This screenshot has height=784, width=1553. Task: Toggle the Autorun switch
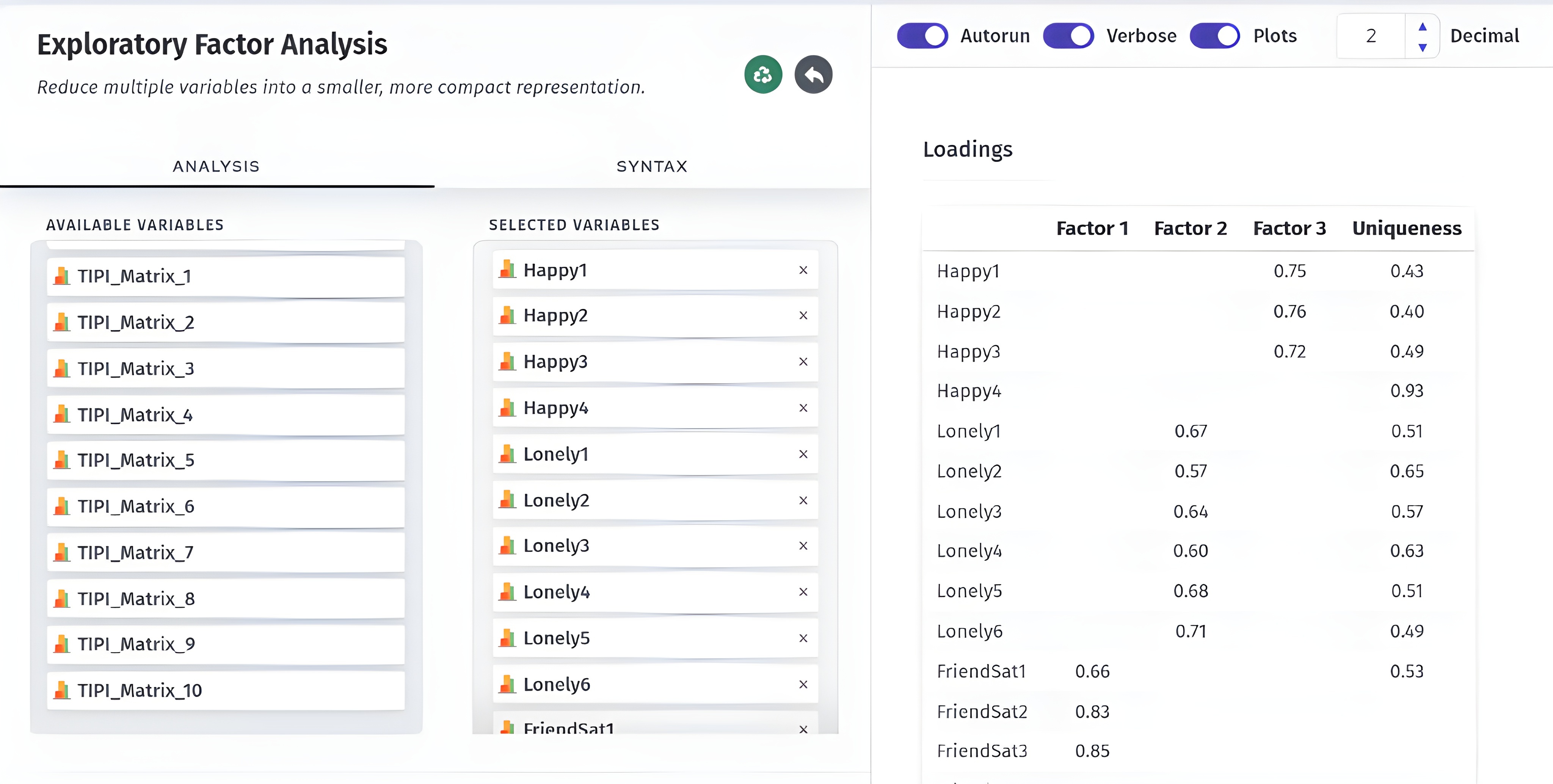[922, 36]
